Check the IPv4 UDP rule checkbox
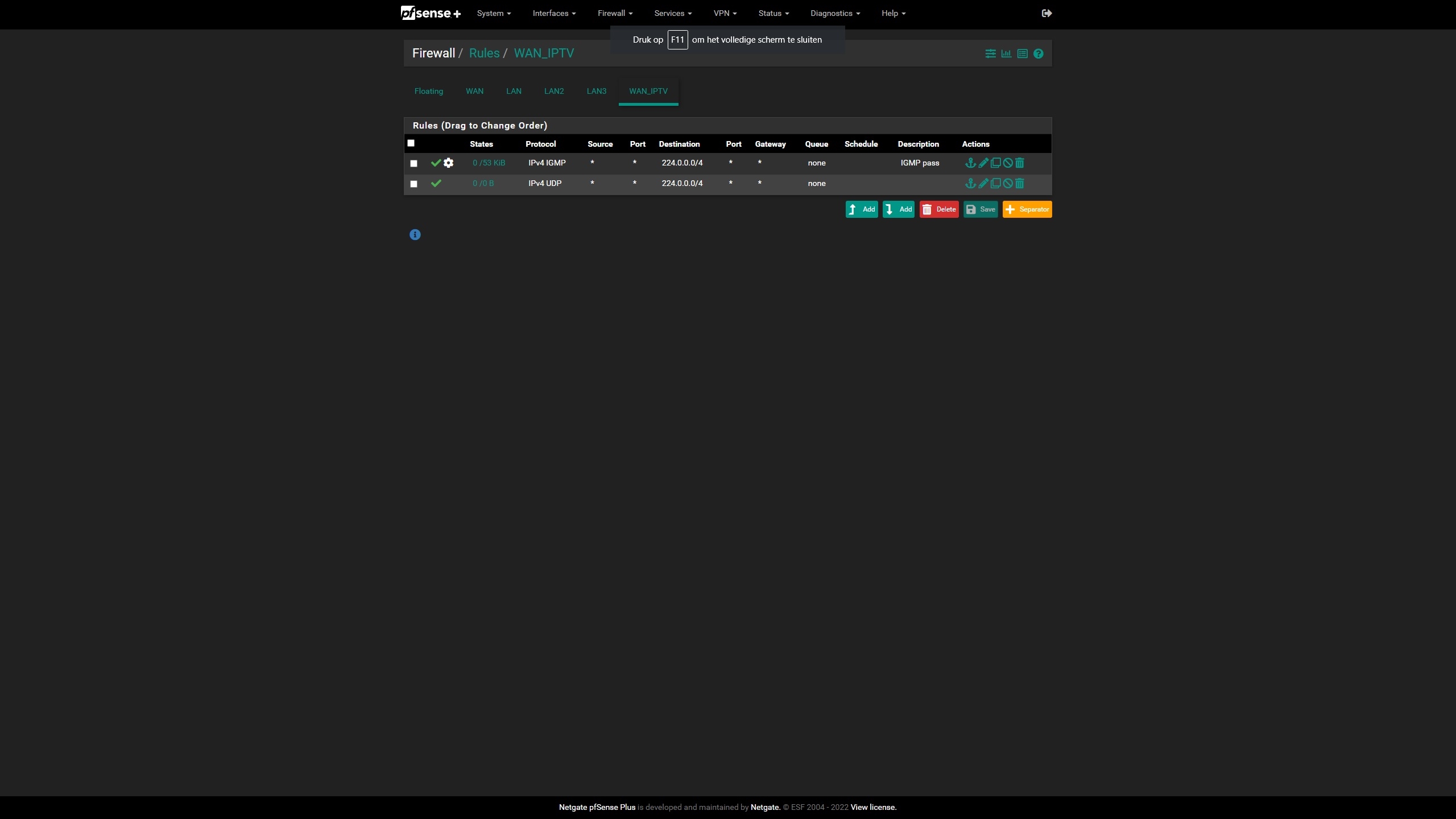Viewport: 1456px width, 819px height. coord(413,184)
